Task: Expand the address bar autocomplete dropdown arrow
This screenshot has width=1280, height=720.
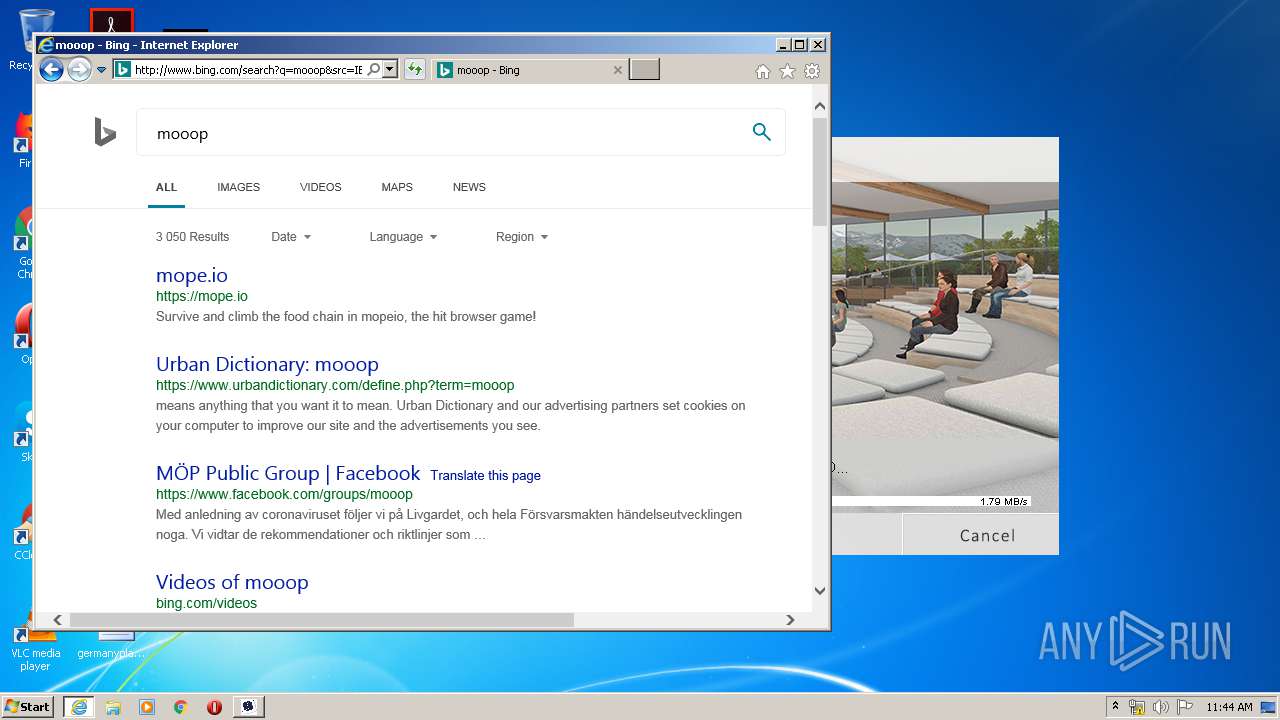Action: point(390,70)
